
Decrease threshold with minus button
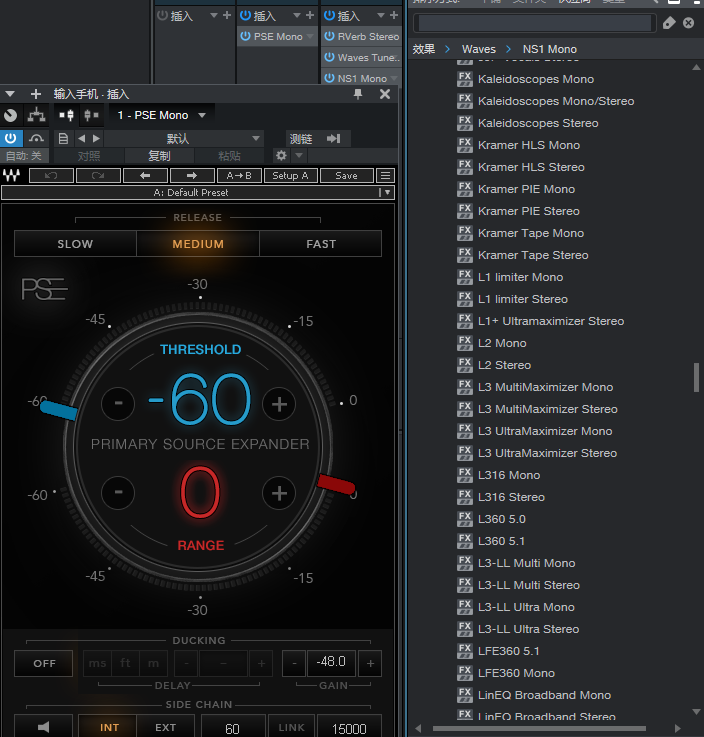pyautogui.click(x=118, y=403)
